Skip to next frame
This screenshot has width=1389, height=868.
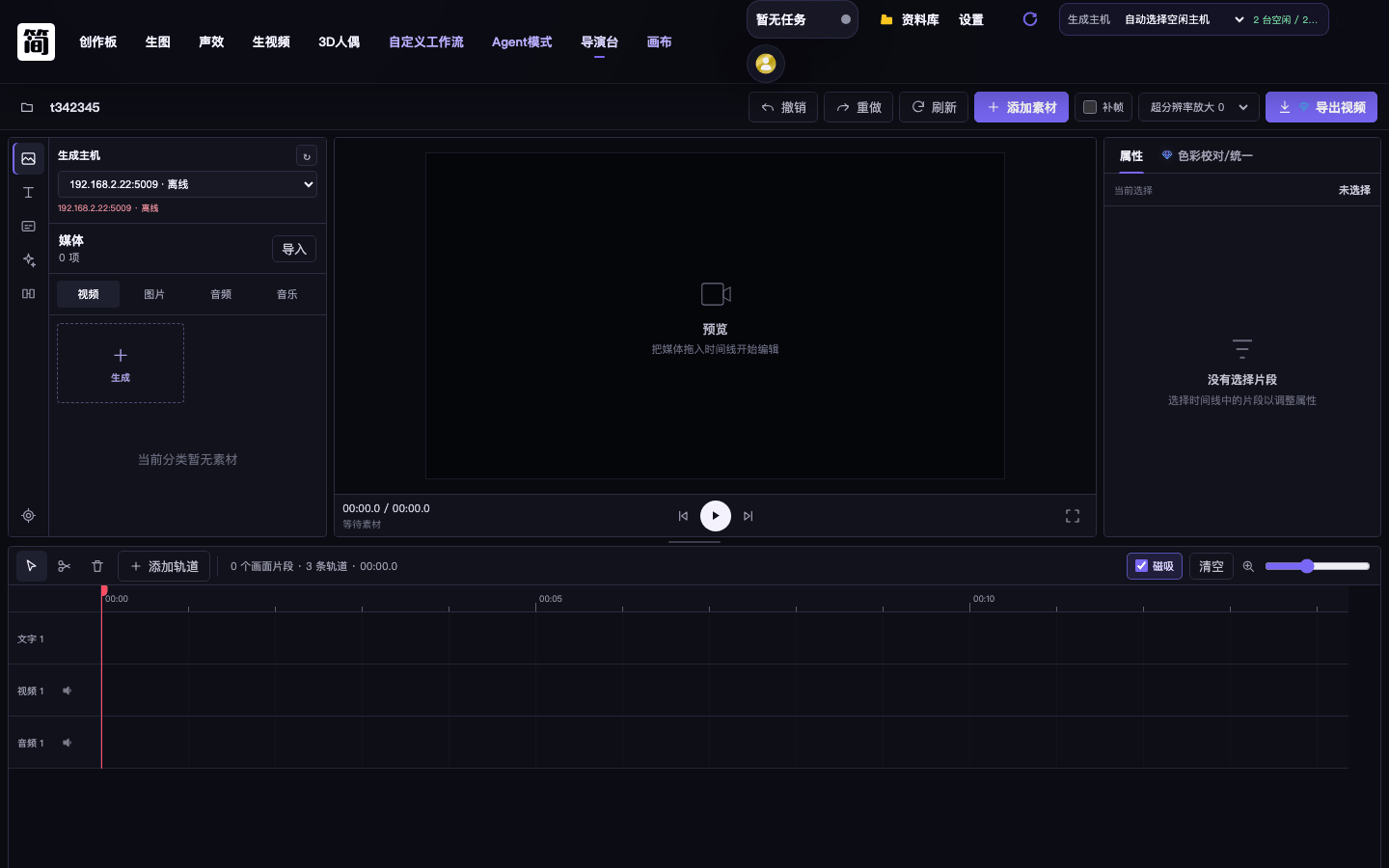749,516
